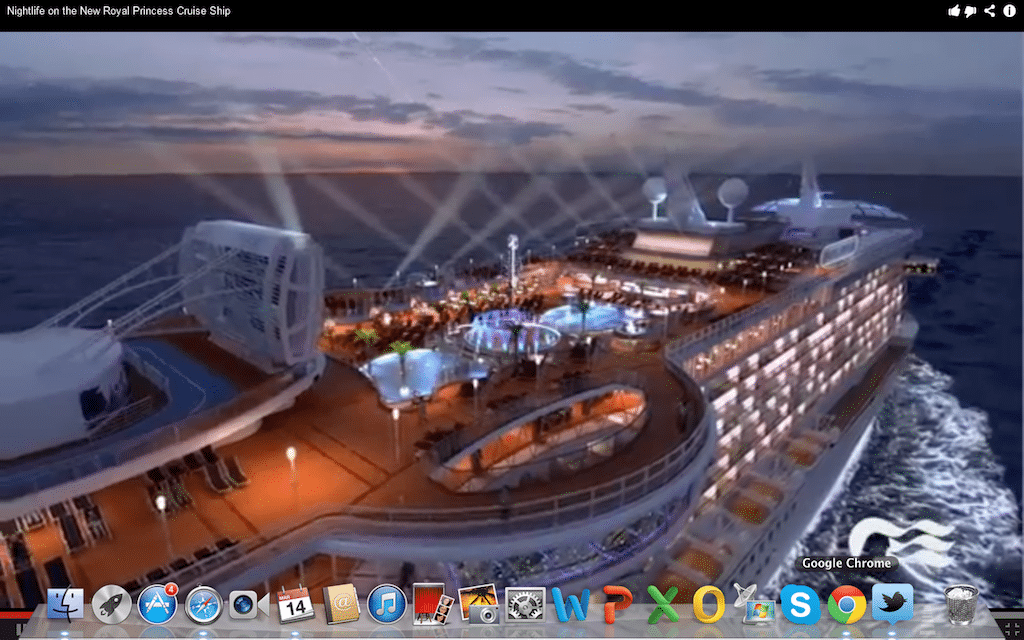
Task: Launch iPhoto from the dock
Action: click(x=479, y=604)
